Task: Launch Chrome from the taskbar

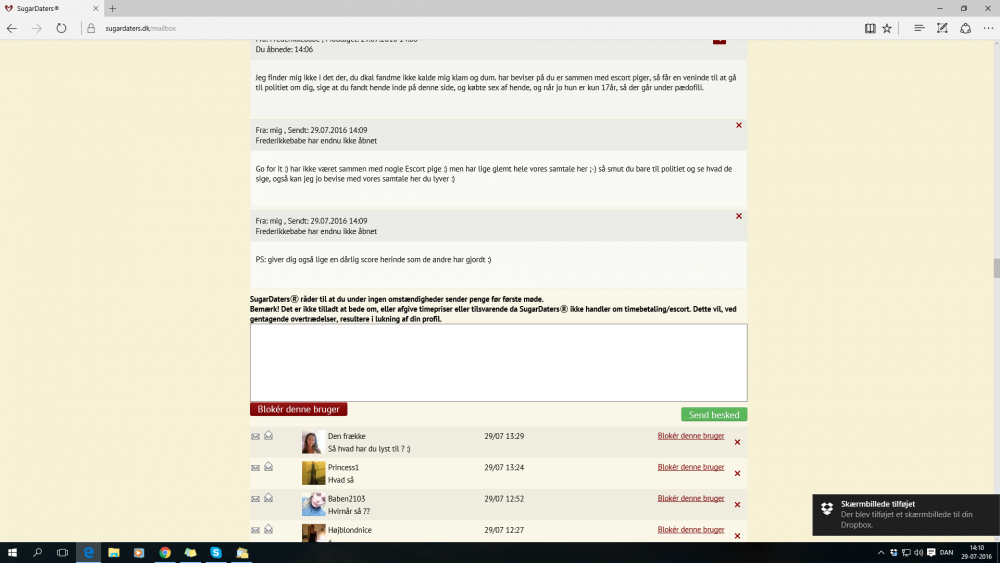Action: click(x=165, y=553)
